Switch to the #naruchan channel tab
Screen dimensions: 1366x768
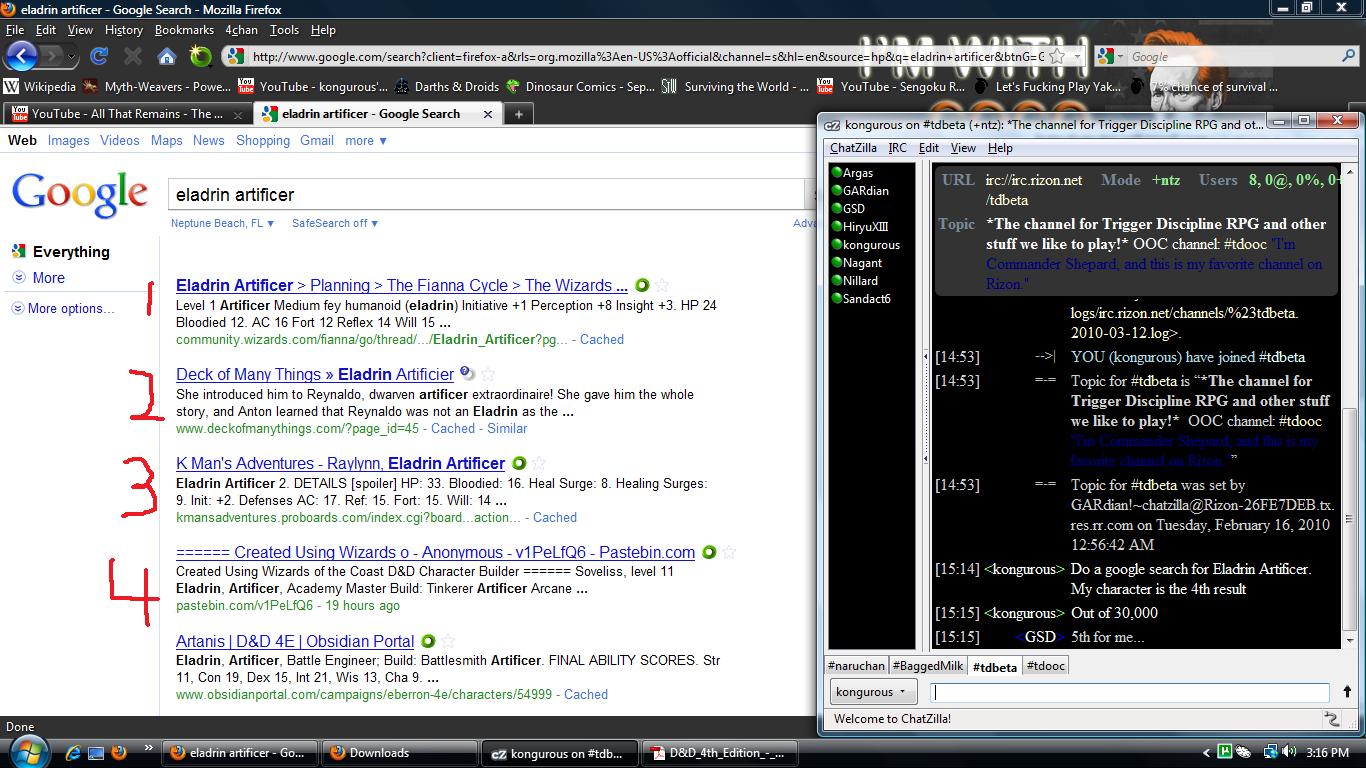857,666
